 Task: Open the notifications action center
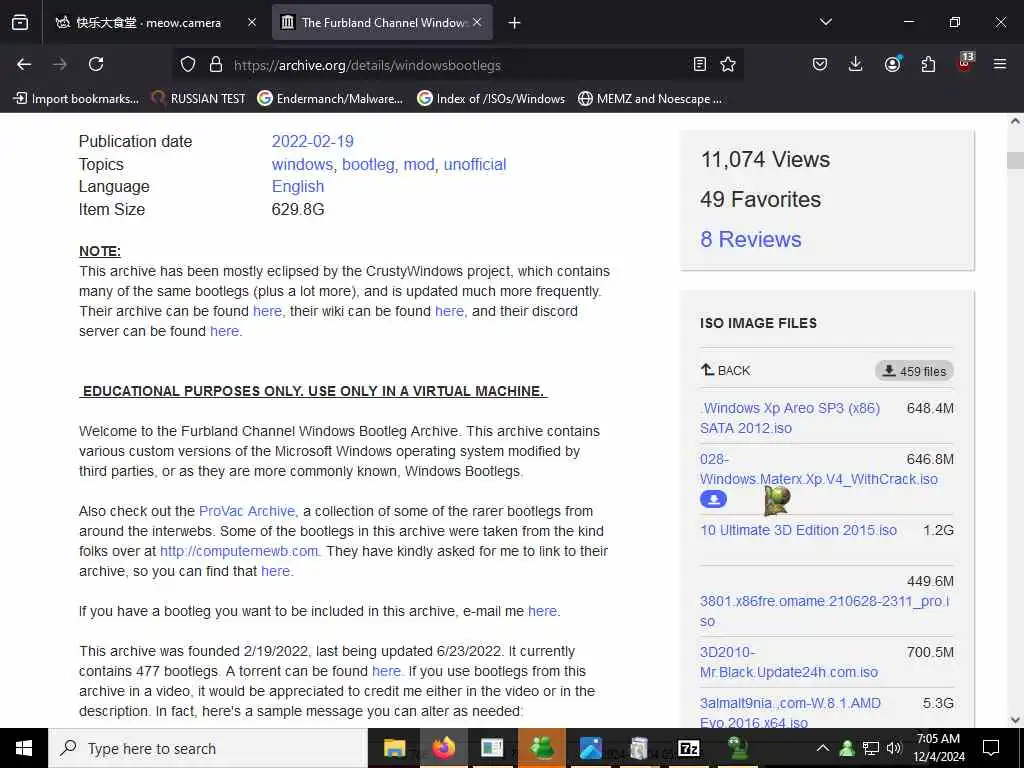tap(991, 748)
